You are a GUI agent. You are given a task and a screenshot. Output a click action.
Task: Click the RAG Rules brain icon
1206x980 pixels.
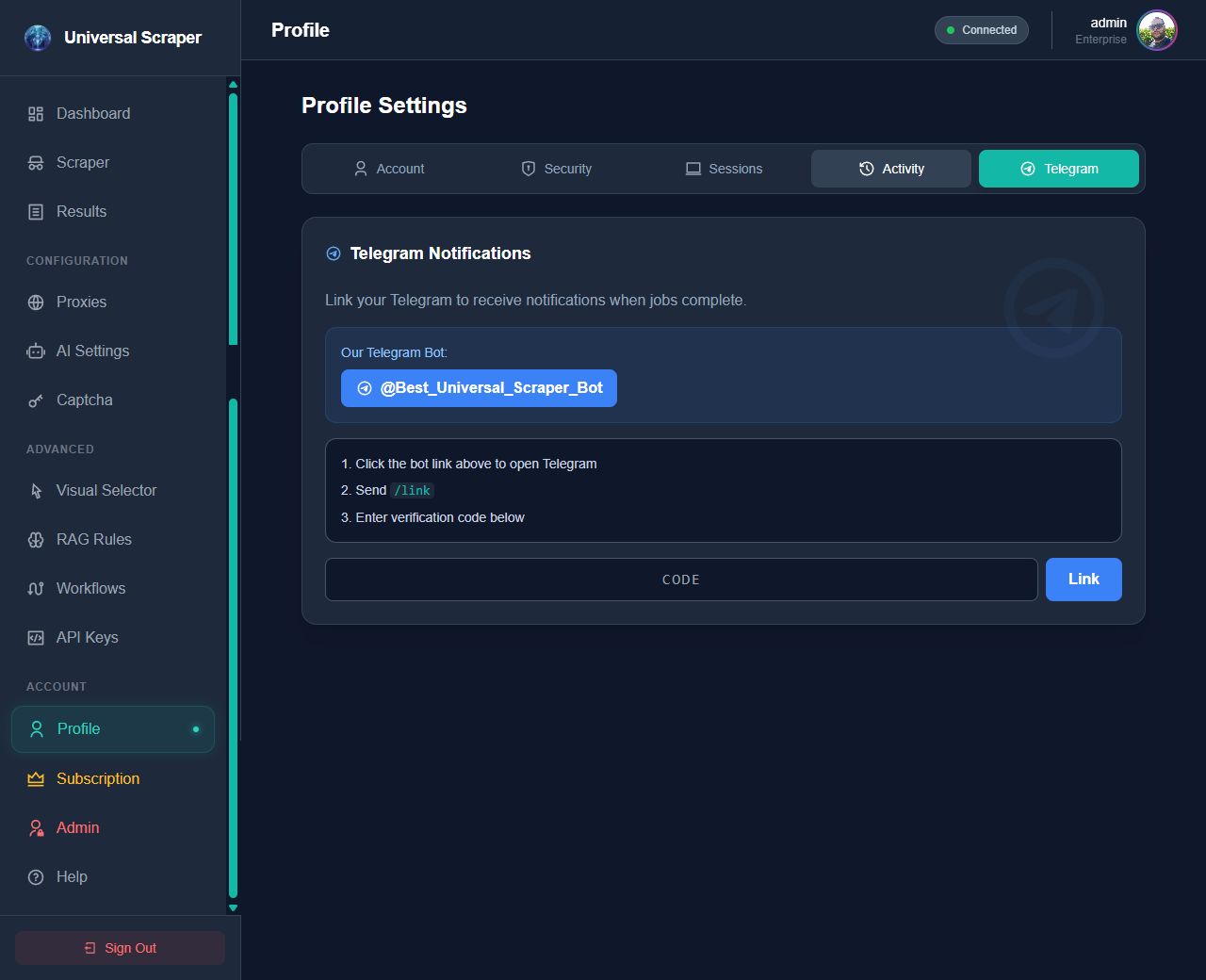pos(36,540)
